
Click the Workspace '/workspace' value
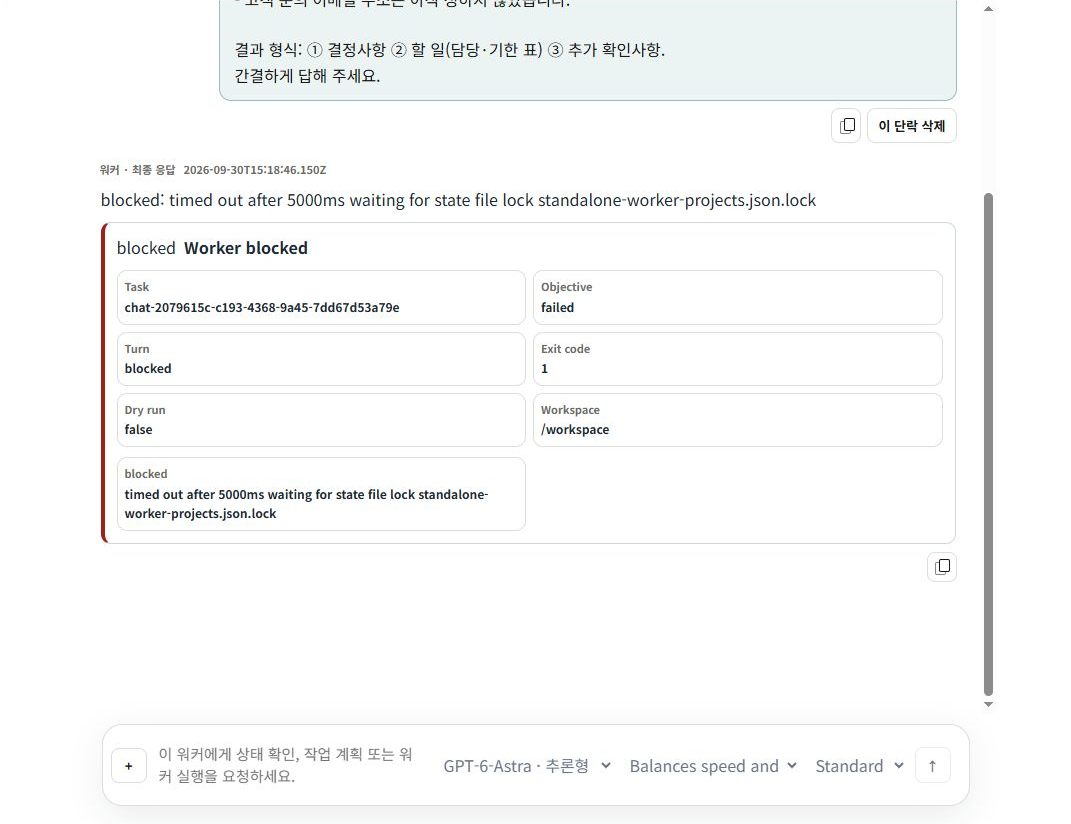click(575, 429)
